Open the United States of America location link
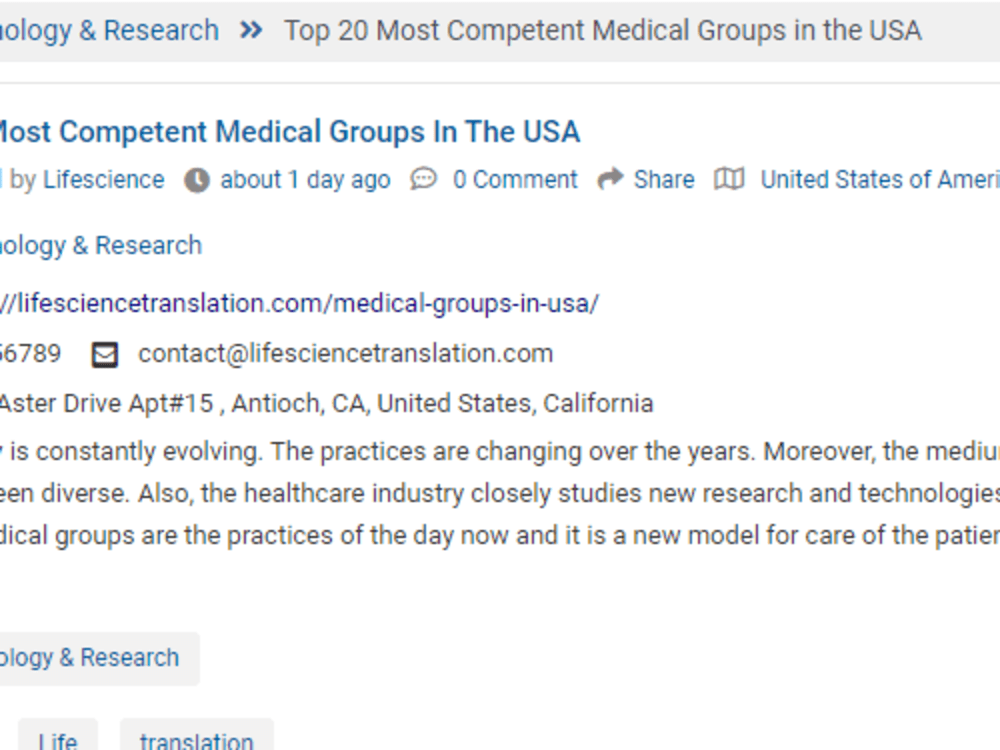 tap(880, 180)
